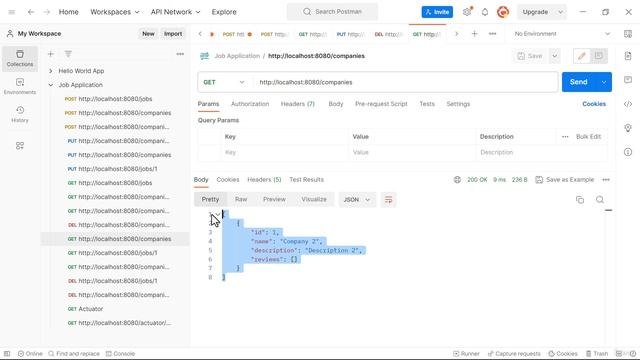Click the edit pencil icon
The height and width of the screenshot is (360, 640).
pos(582,56)
